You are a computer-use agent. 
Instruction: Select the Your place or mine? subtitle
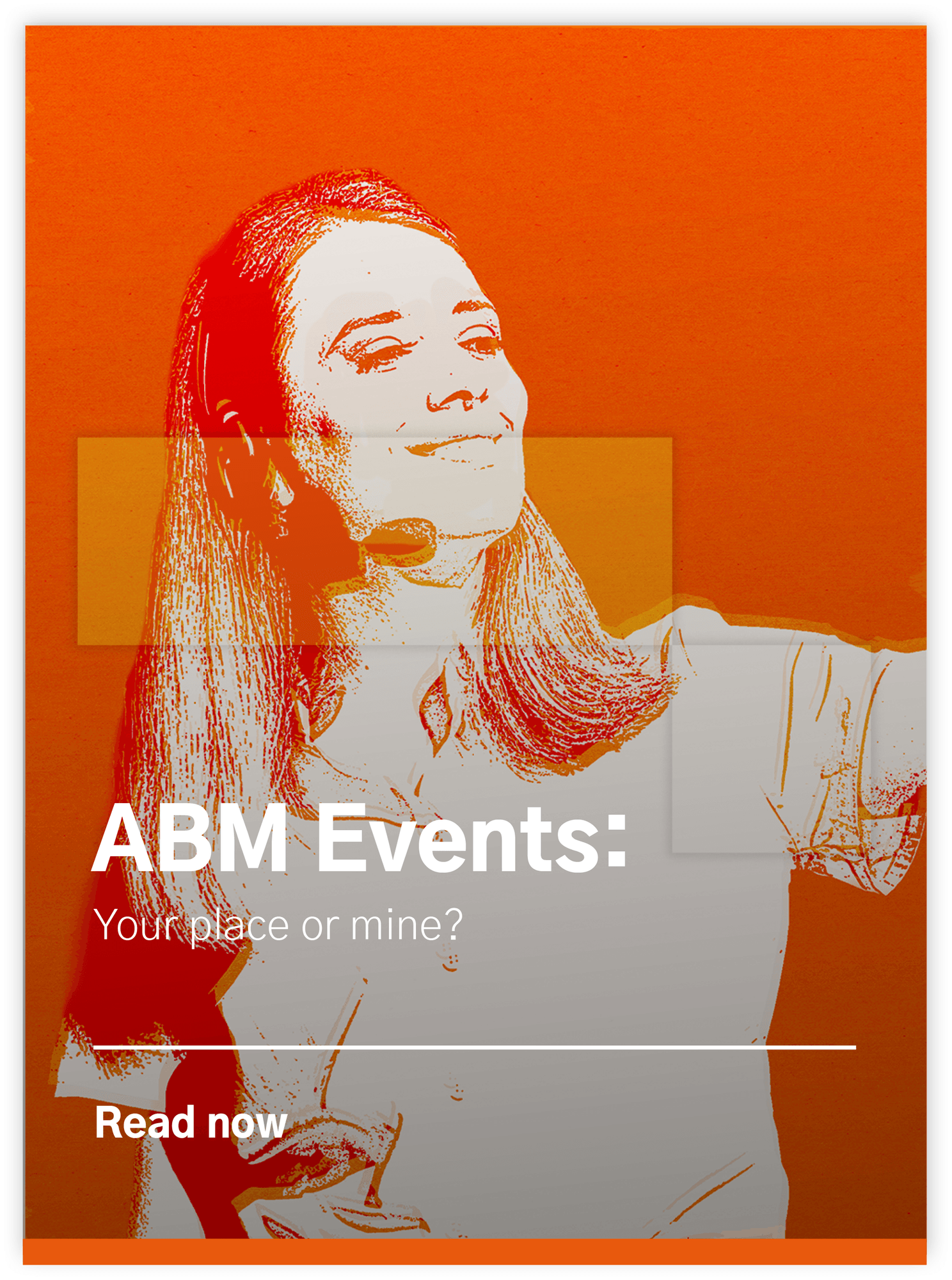278,925
